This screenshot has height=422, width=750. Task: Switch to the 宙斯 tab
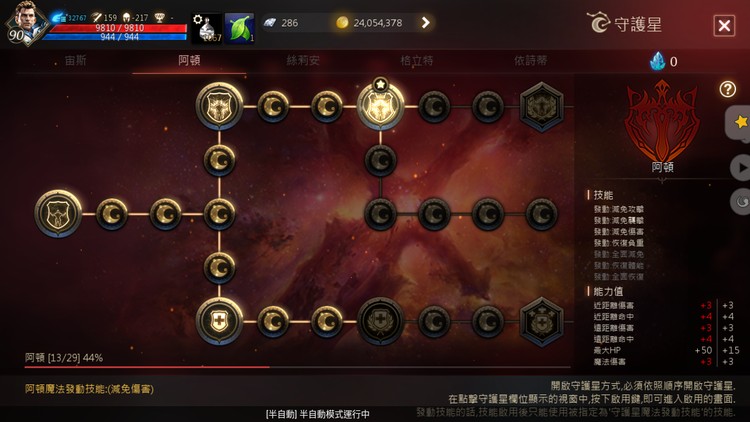76,61
